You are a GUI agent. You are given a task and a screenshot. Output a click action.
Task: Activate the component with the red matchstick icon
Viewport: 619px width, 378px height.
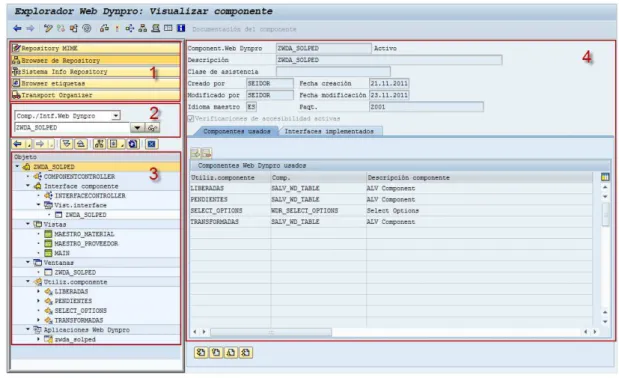click(x=117, y=28)
